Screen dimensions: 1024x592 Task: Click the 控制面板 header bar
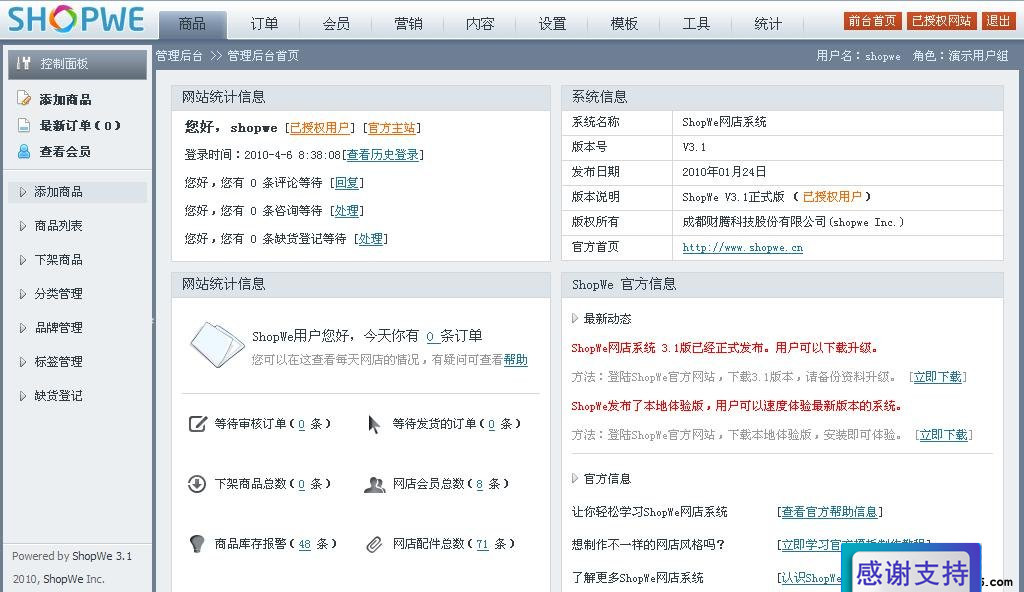pyautogui.click(x=77, y=63)
